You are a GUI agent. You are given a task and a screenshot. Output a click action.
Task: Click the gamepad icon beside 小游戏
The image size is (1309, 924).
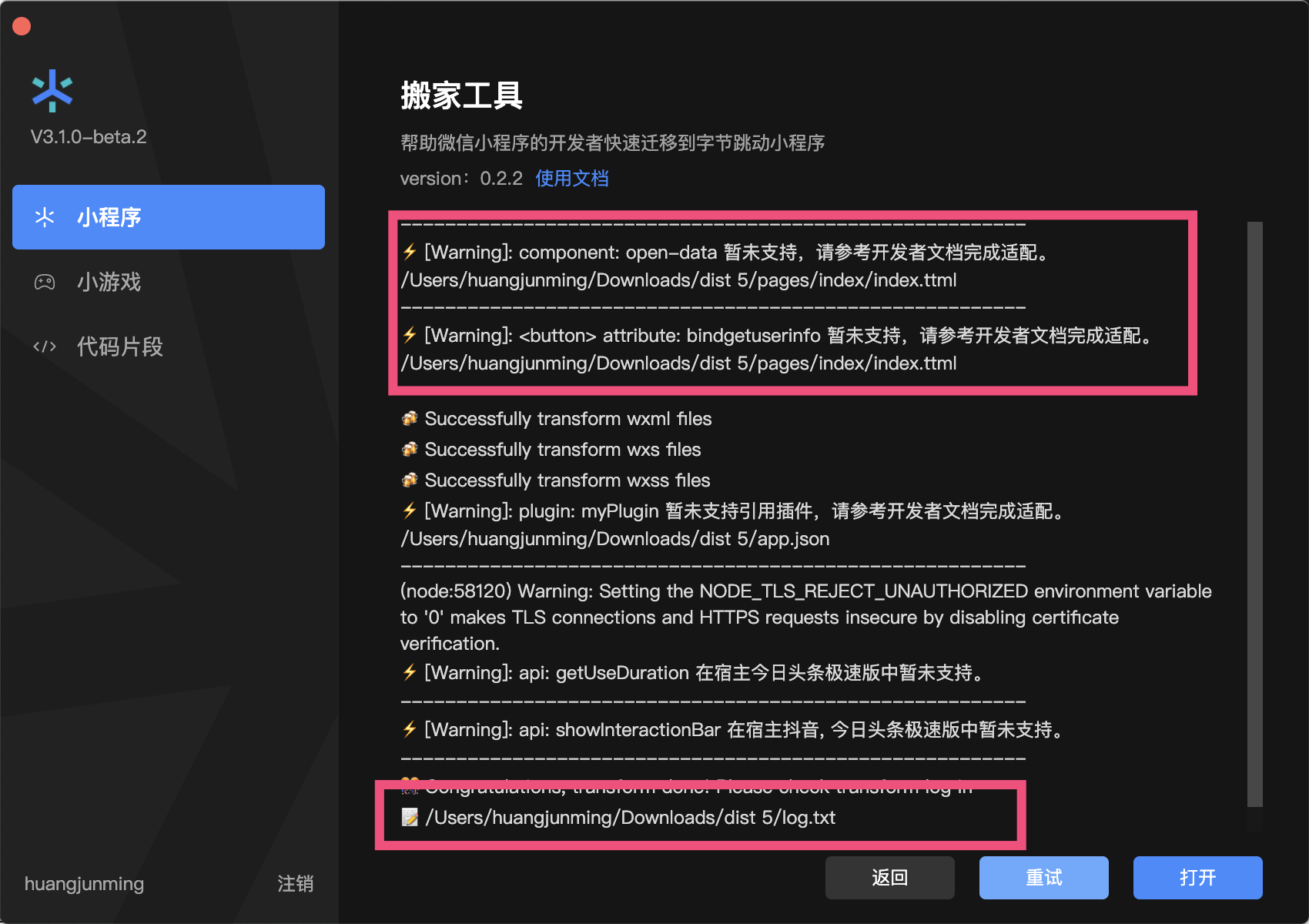pos(45,282)
